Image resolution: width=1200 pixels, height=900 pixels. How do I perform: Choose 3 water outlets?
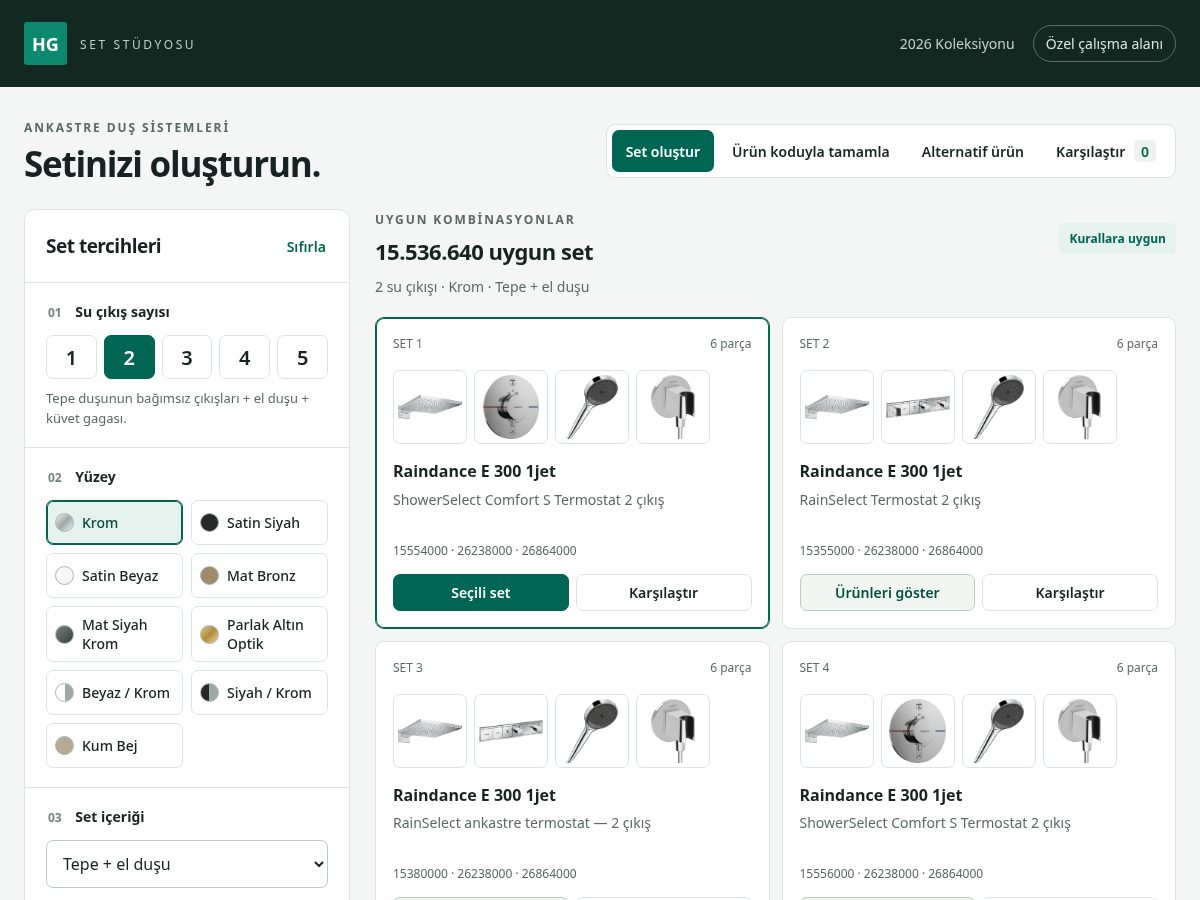click(x=187, y=357)
